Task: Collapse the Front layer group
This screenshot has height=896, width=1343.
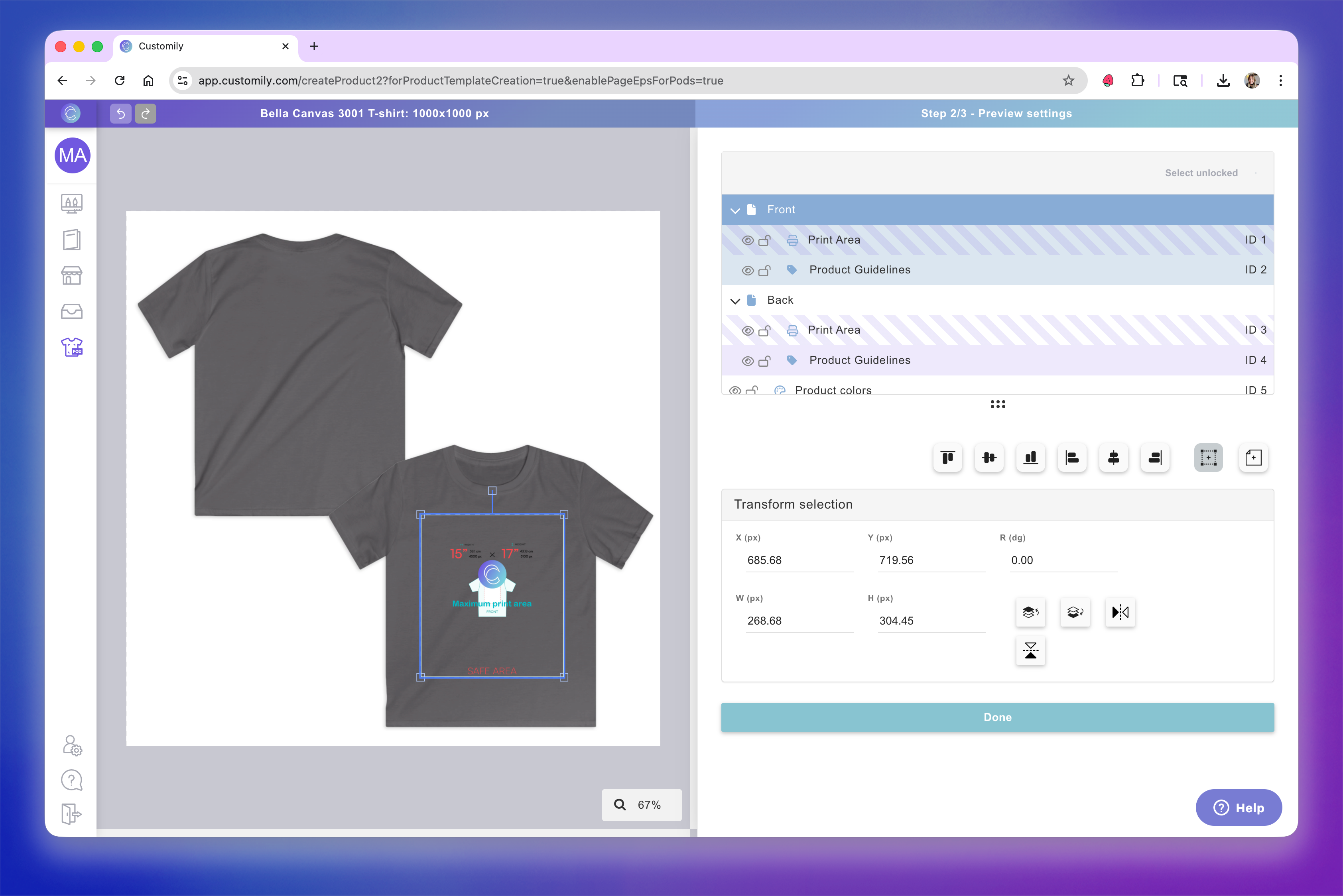Action: click(735, 210)
